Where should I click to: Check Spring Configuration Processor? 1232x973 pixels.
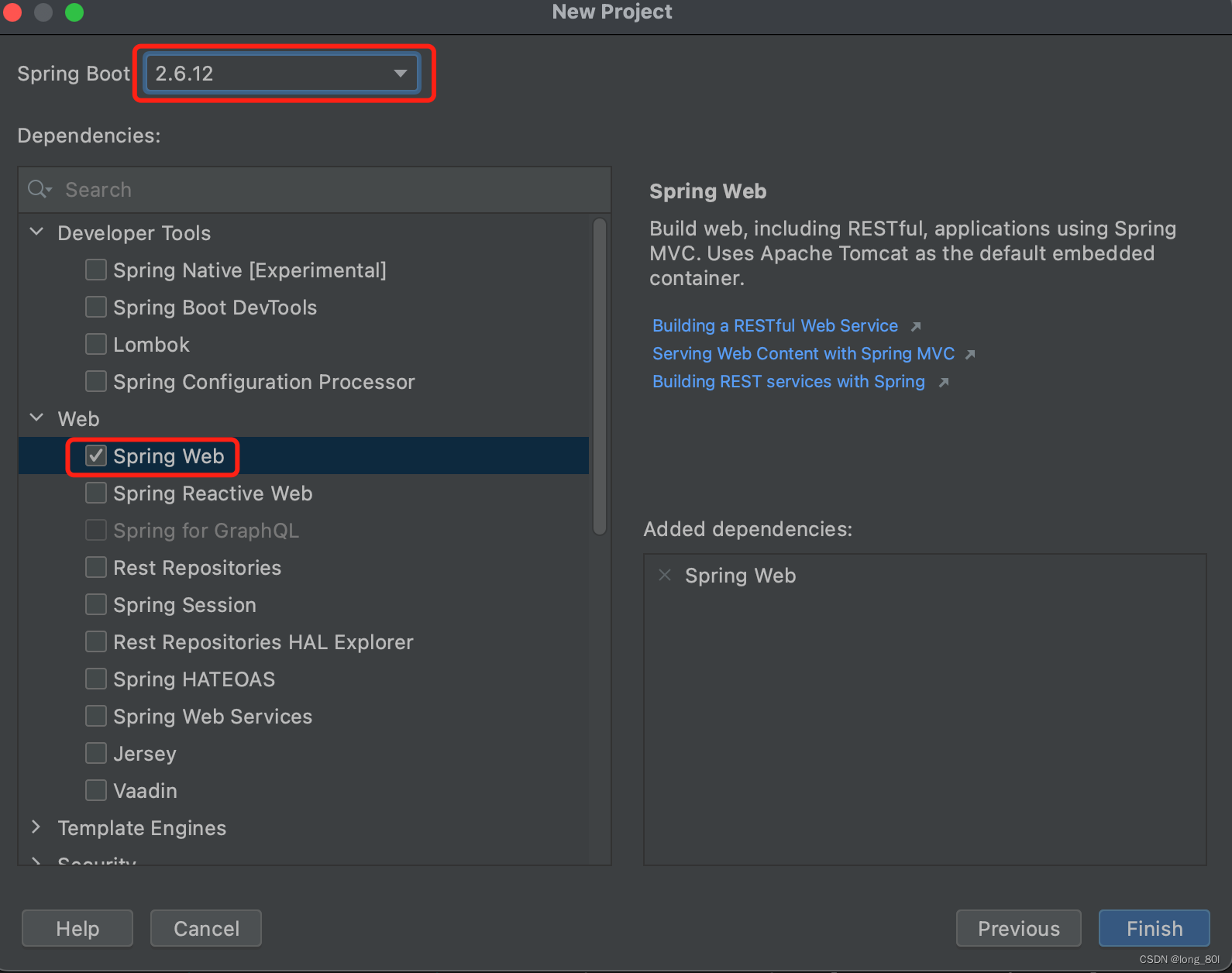(96, 381)
